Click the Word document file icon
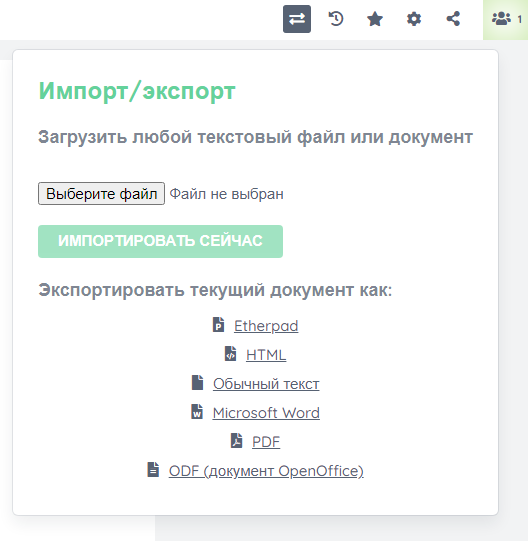This screenshot has height=541, width=528. click(197, 412)
